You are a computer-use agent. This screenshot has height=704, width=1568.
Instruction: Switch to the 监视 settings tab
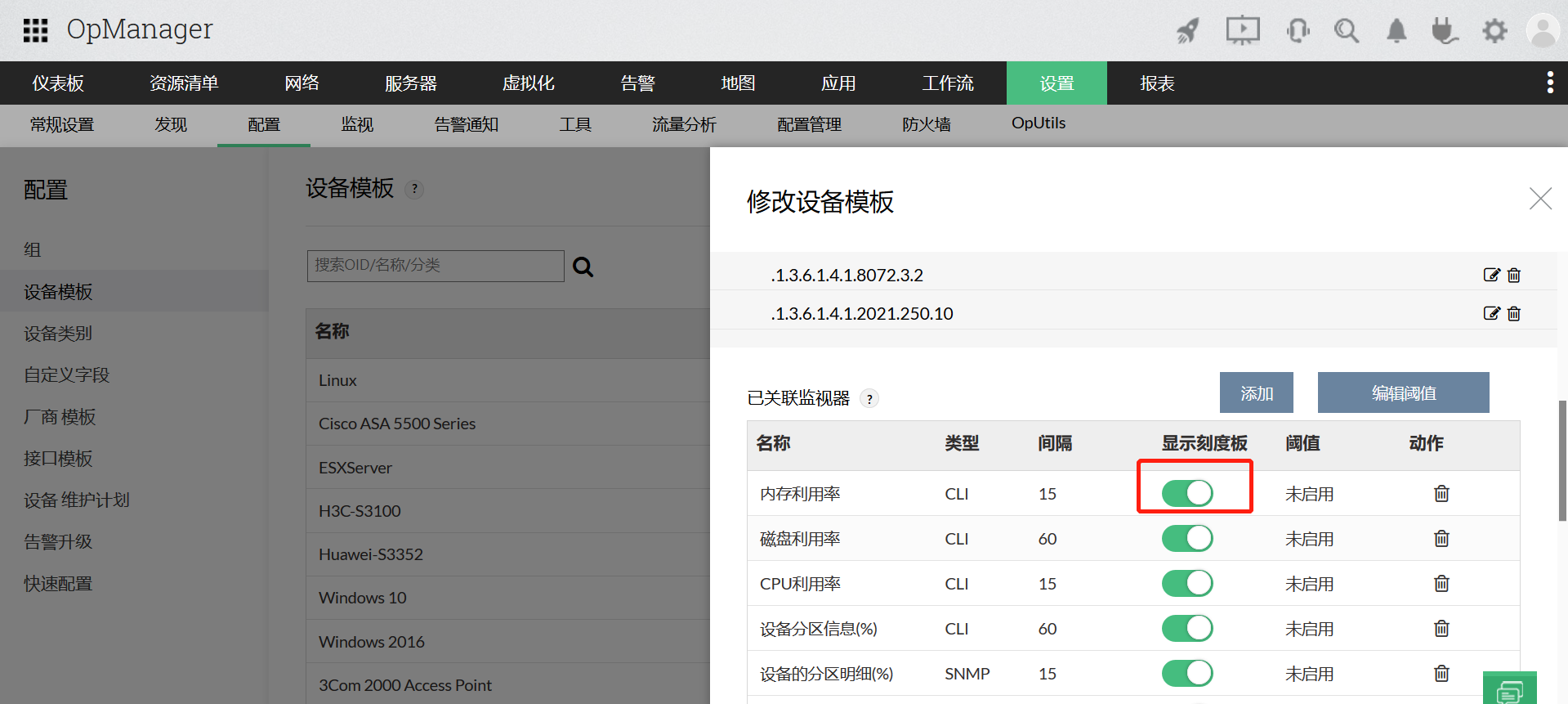coord(357,124)
